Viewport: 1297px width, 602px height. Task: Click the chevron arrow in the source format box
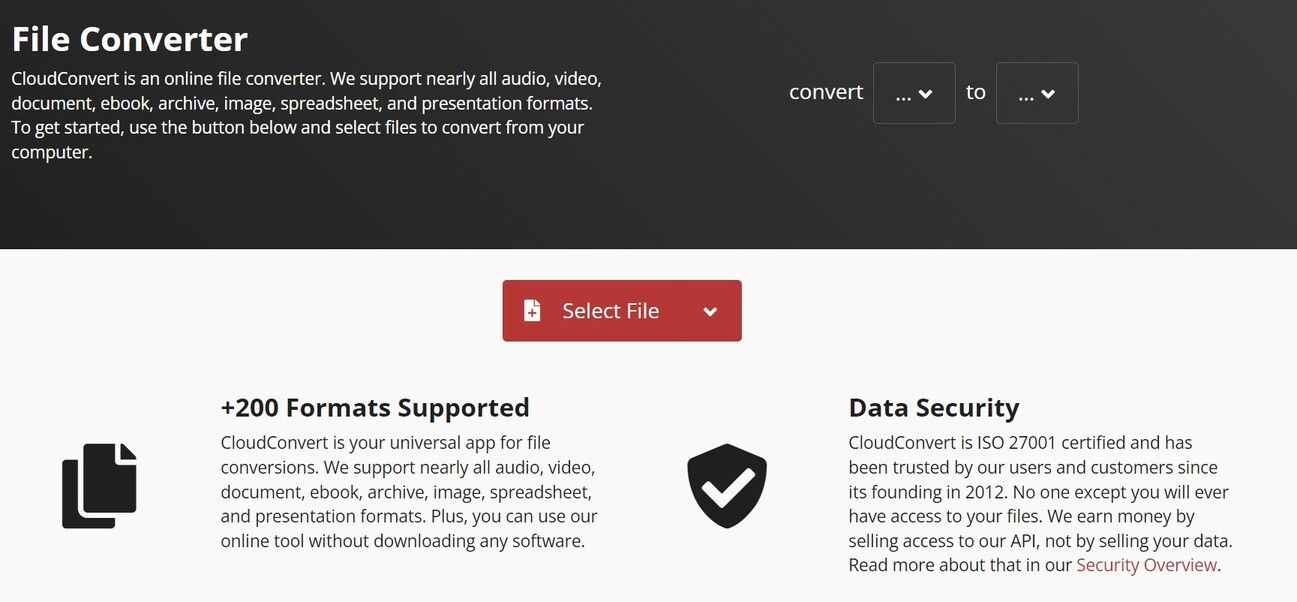(x=926, y=94)
